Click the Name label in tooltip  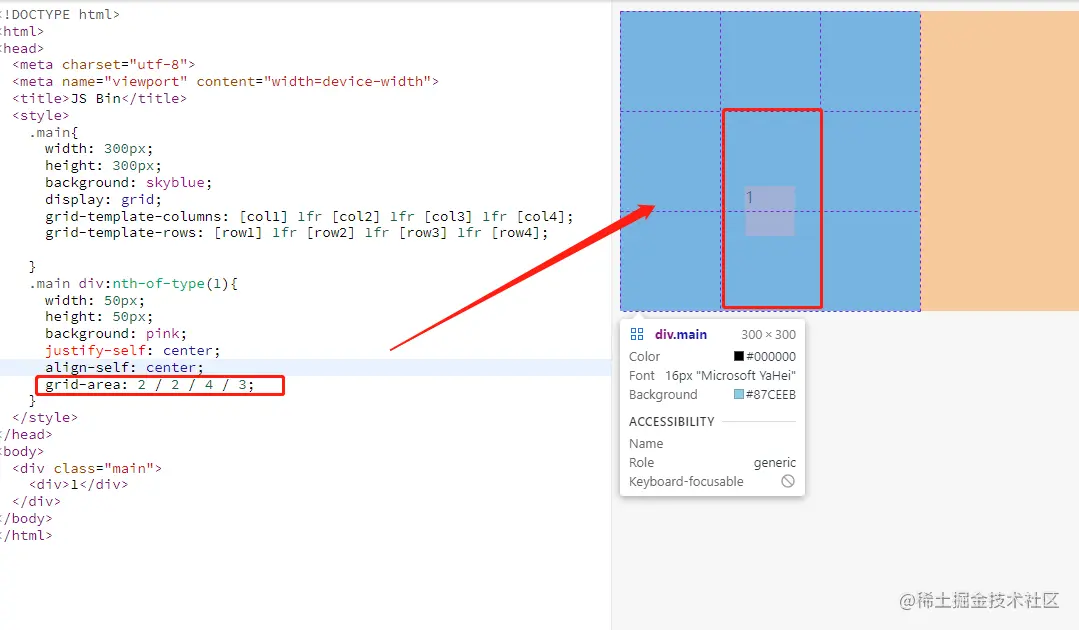click(646, 444)
